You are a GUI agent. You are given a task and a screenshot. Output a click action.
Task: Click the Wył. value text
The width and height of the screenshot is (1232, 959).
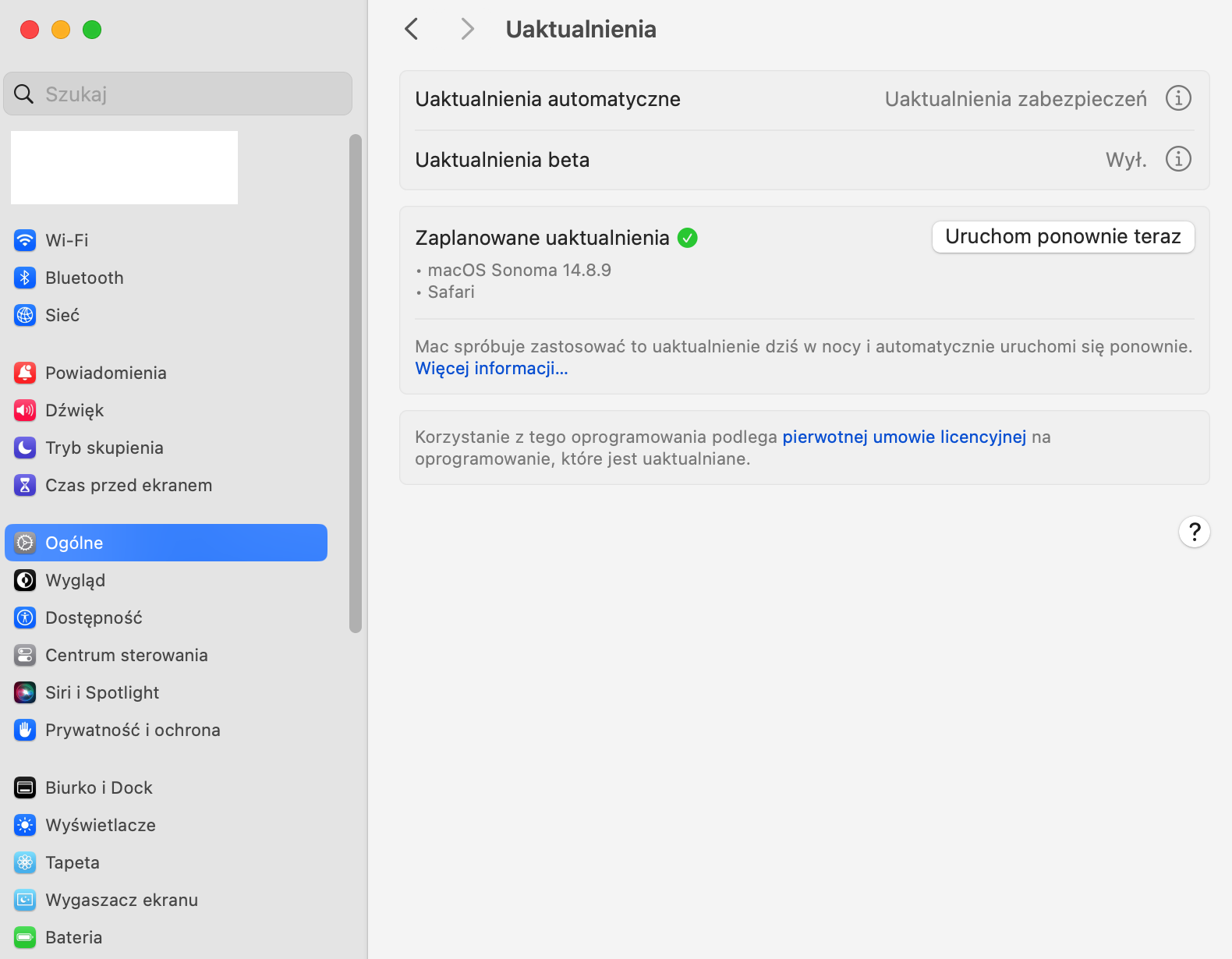tap(1126, 160)
